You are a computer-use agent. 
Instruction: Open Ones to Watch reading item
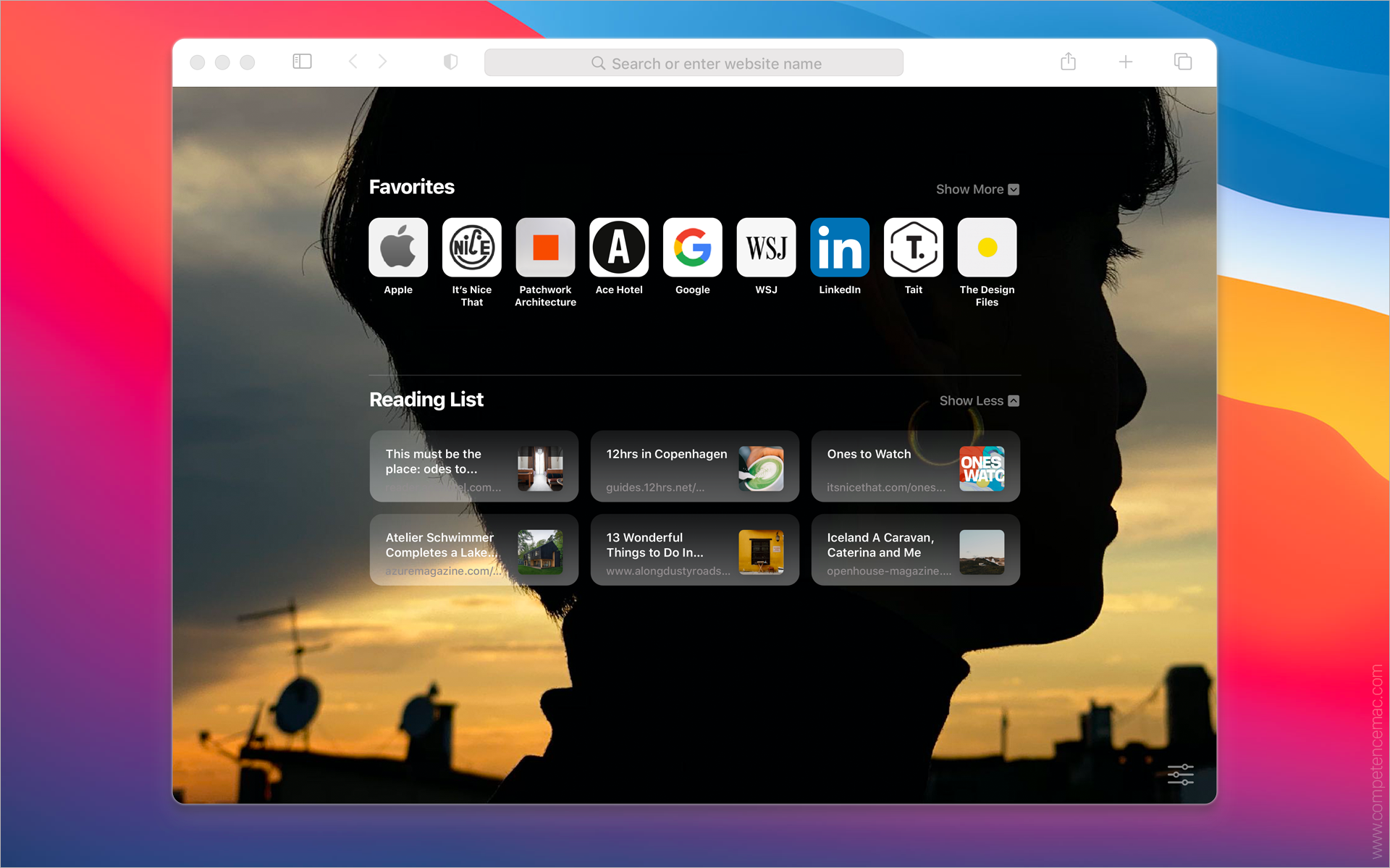(915, 467)
